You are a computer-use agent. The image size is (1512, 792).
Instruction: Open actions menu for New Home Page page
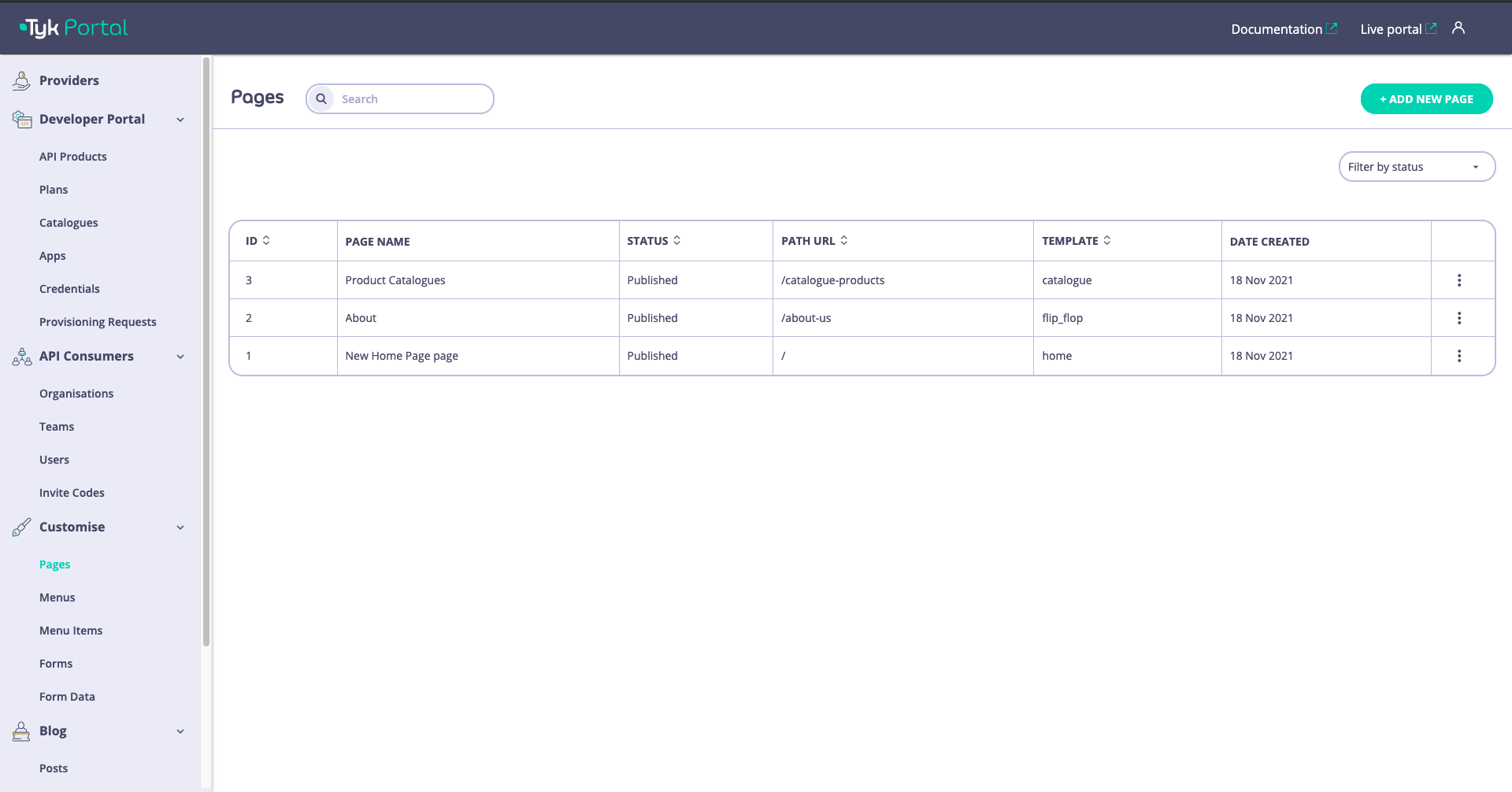pos(1459,356)
